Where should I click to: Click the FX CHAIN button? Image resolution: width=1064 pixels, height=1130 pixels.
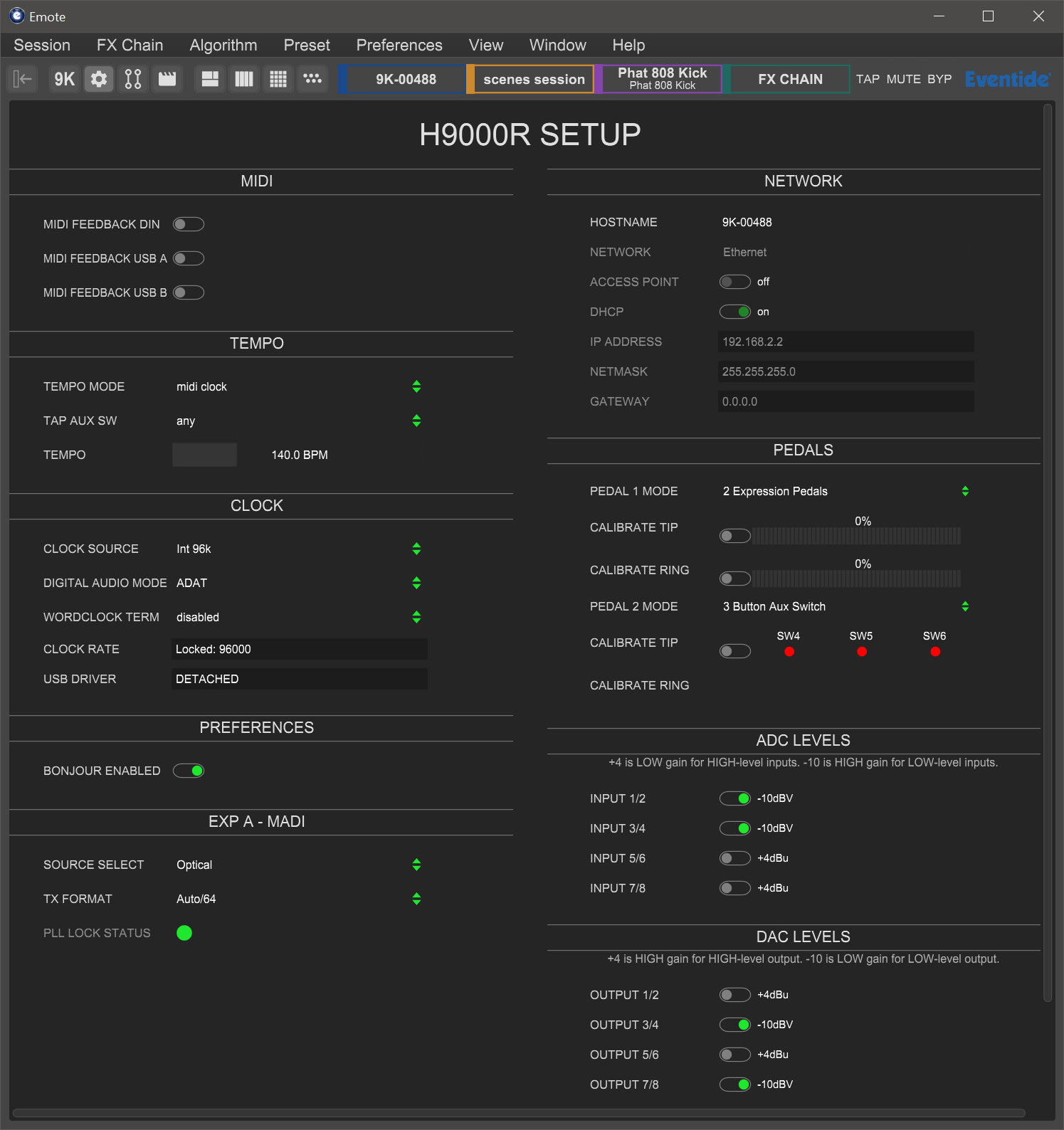787,79
